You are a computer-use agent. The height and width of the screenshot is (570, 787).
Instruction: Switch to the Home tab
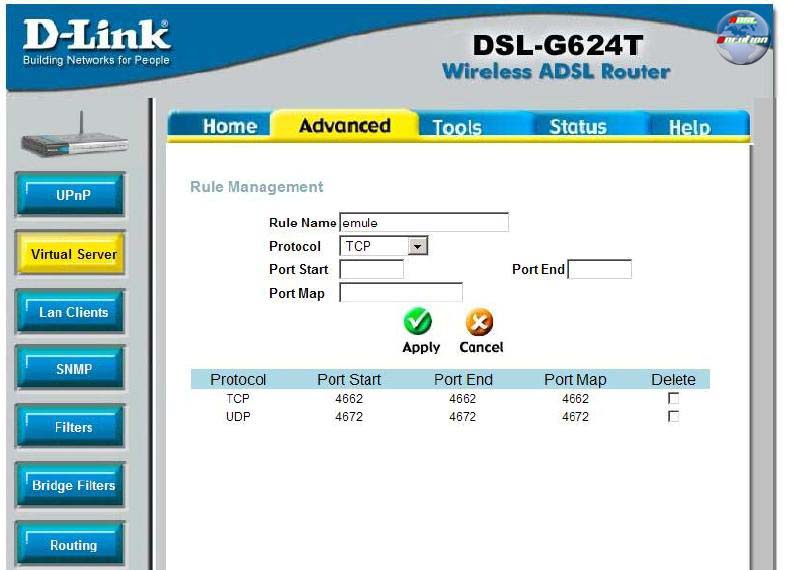pos(229,126)
